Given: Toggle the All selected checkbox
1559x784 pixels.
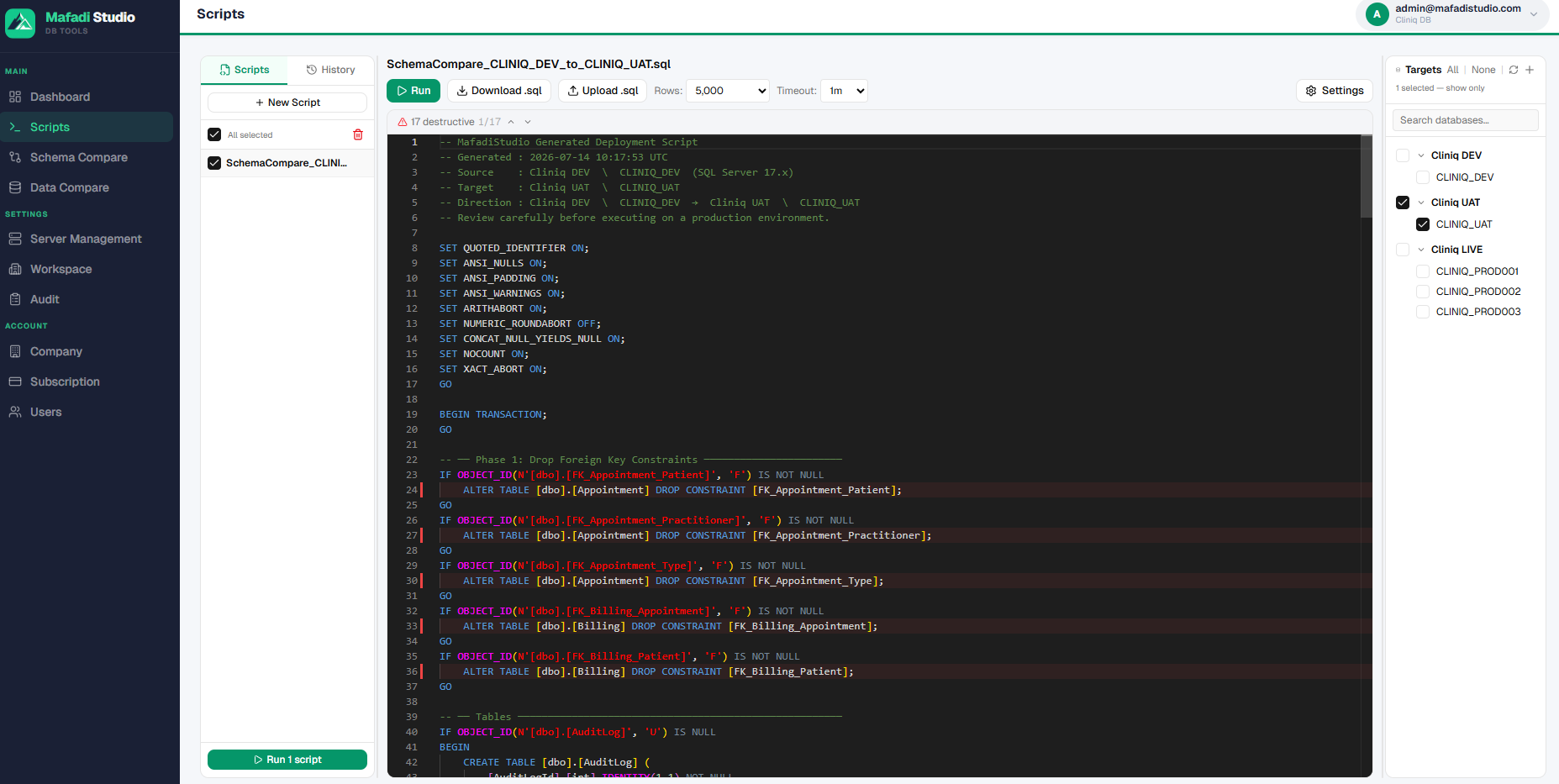Looking at the screenshot, I should (x=214, y=134).
